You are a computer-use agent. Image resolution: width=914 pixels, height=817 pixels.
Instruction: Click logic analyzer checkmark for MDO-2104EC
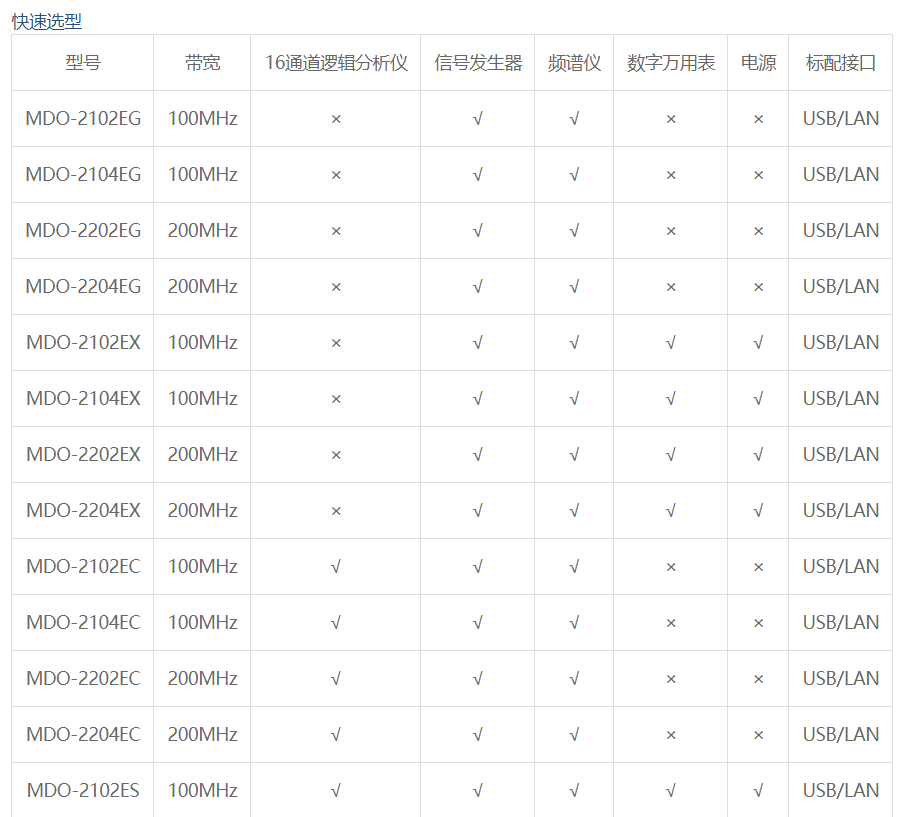[x=336, y=623]
